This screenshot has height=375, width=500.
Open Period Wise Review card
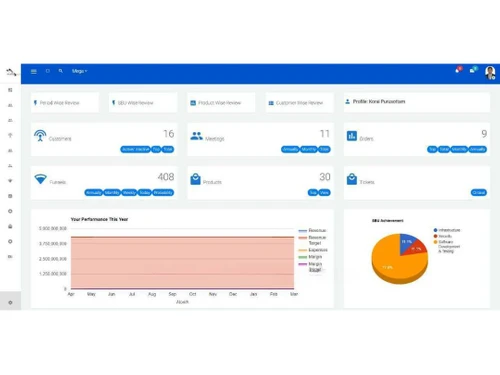[65, 103]
